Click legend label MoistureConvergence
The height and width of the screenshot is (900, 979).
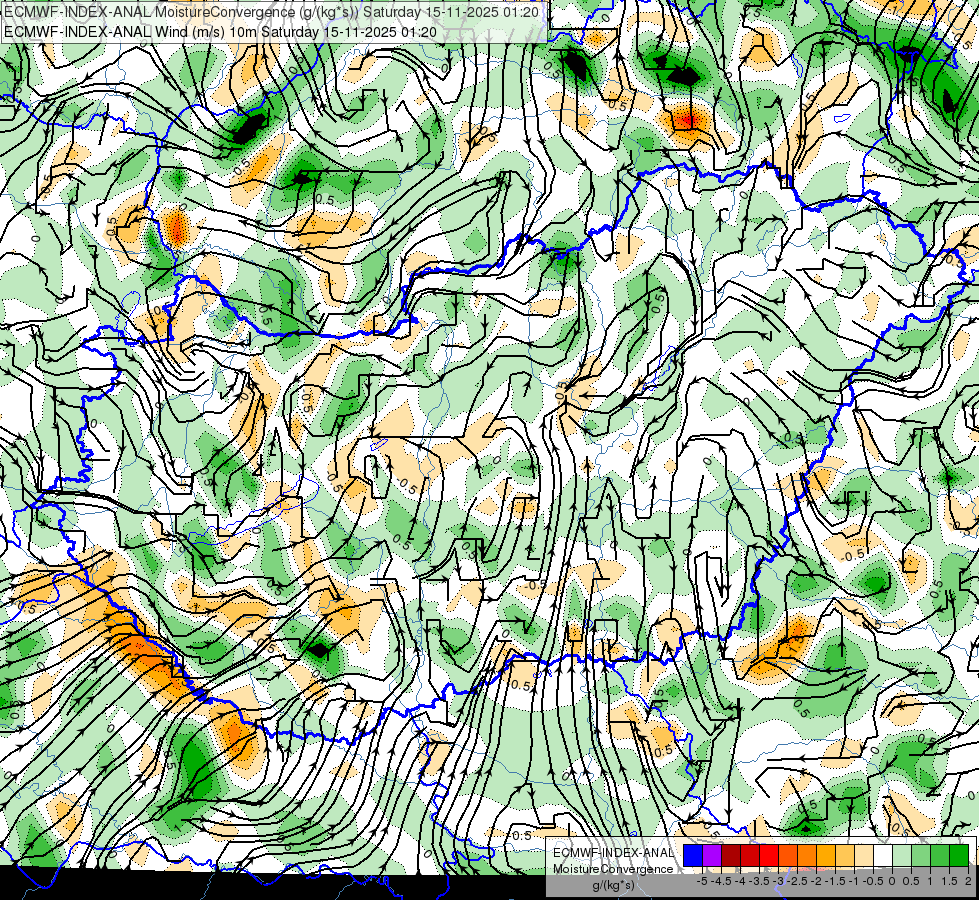[613, 869]
